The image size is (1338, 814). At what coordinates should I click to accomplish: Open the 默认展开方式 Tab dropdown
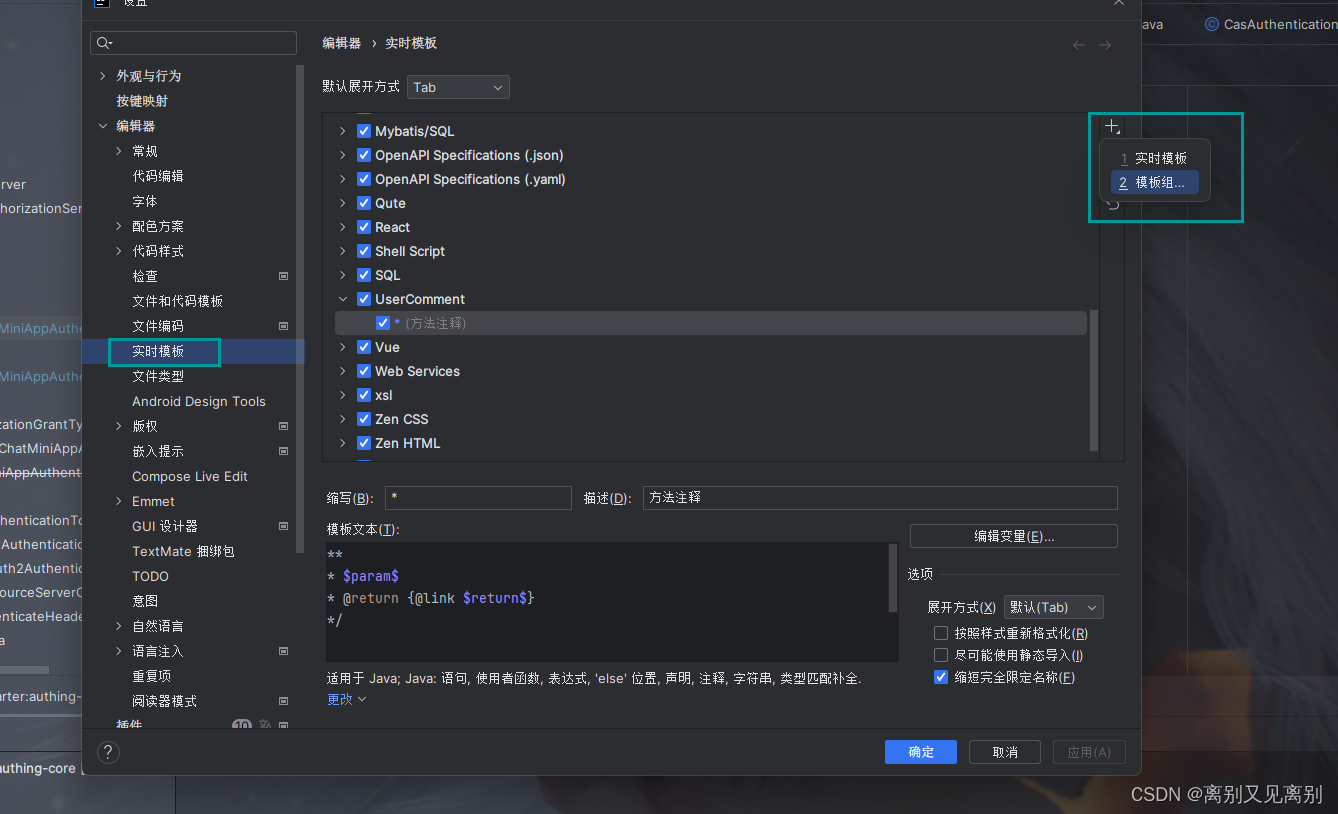457,87
